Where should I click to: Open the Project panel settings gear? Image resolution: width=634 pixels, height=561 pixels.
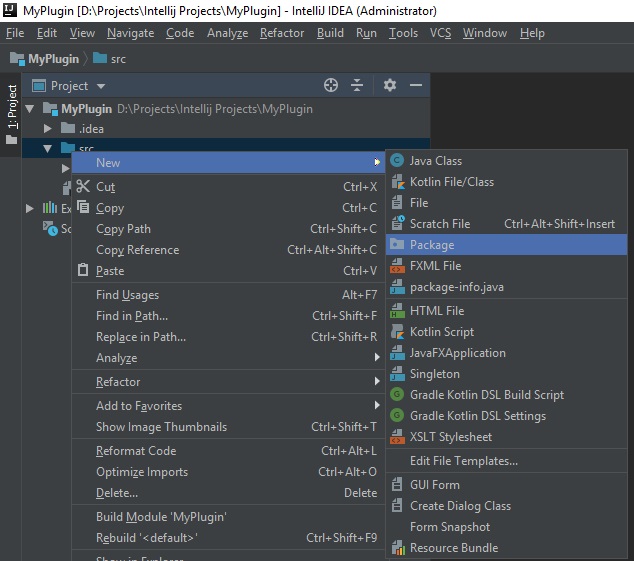[x=390, y=85]
